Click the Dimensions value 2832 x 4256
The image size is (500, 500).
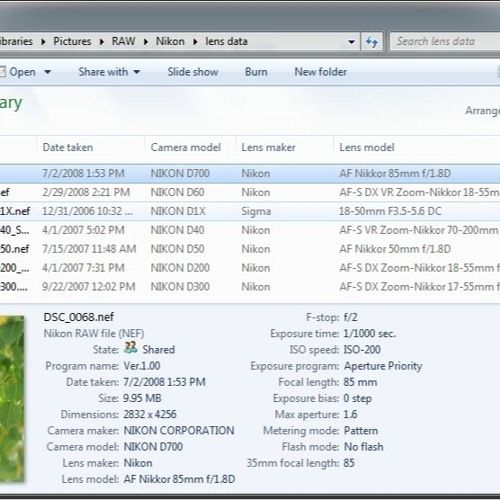click(x=150, y=414)
